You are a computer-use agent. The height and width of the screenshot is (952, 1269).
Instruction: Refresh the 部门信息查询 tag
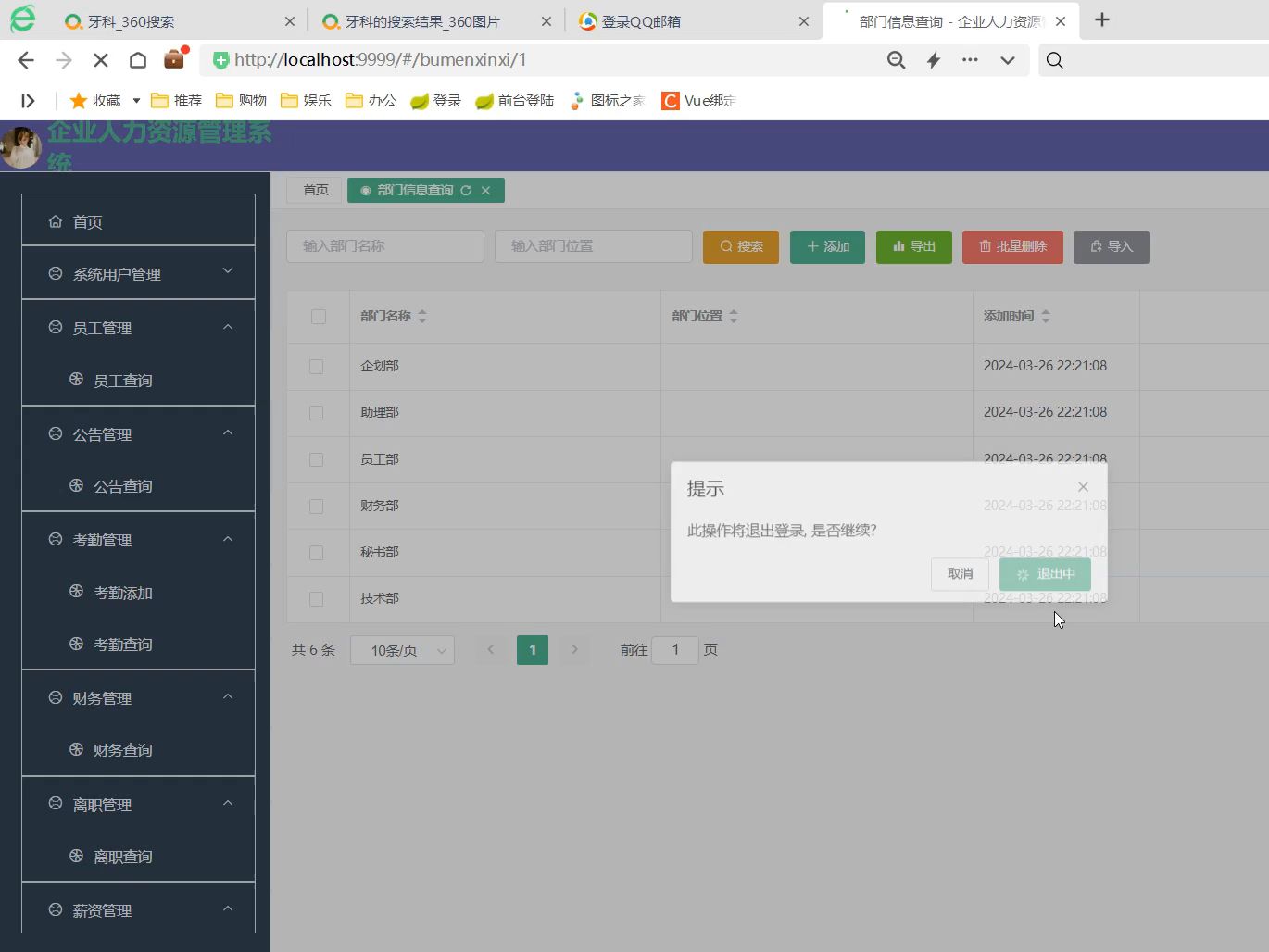pos(466,190)
